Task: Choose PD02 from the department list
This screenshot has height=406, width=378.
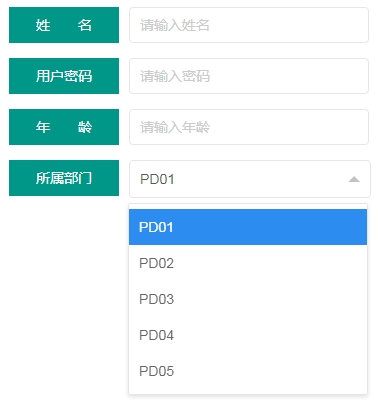Action: 248,263
